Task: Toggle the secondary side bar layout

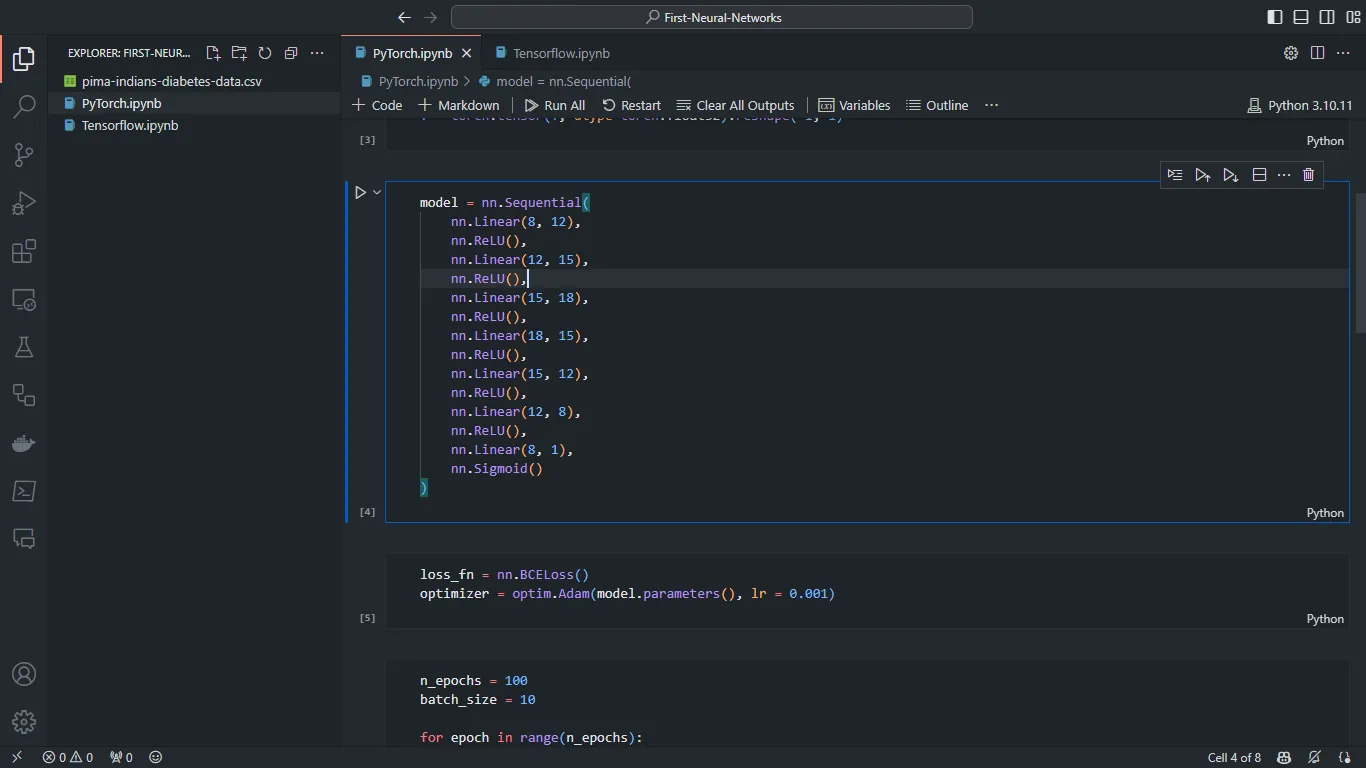Action: coord(1327,17)
